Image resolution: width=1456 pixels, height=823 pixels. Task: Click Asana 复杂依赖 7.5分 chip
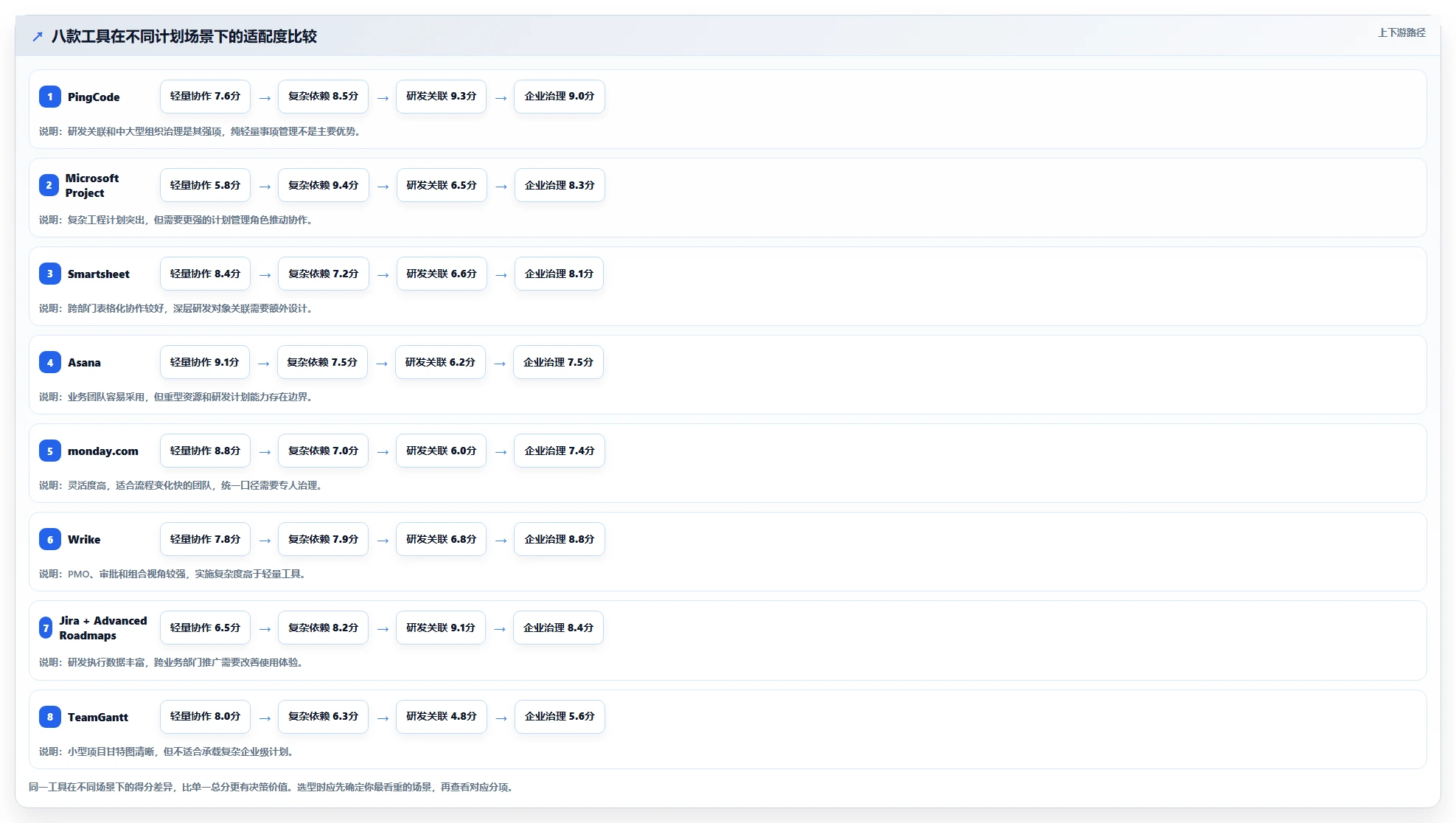click(322, 362)
